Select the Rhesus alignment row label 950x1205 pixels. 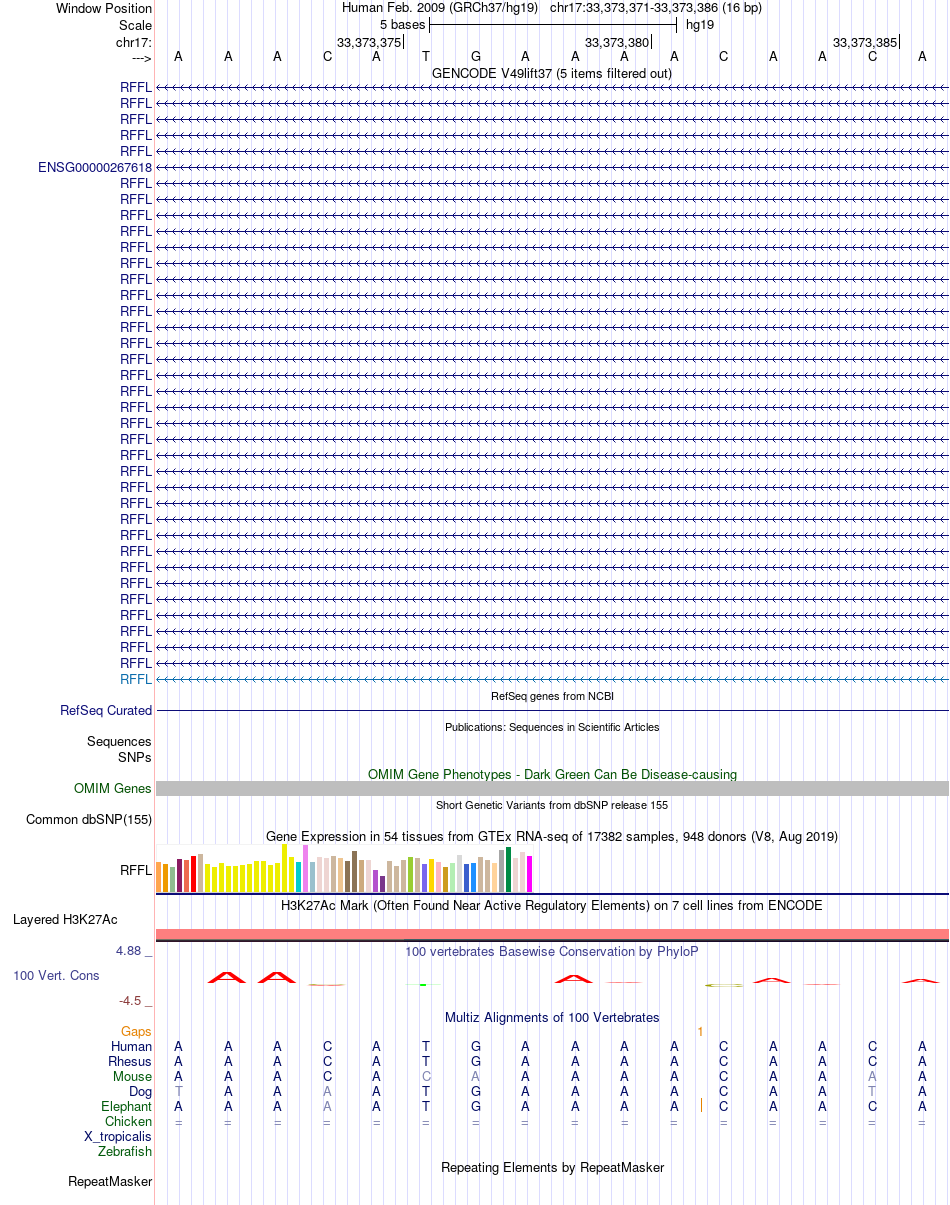tap(130, 1061)
